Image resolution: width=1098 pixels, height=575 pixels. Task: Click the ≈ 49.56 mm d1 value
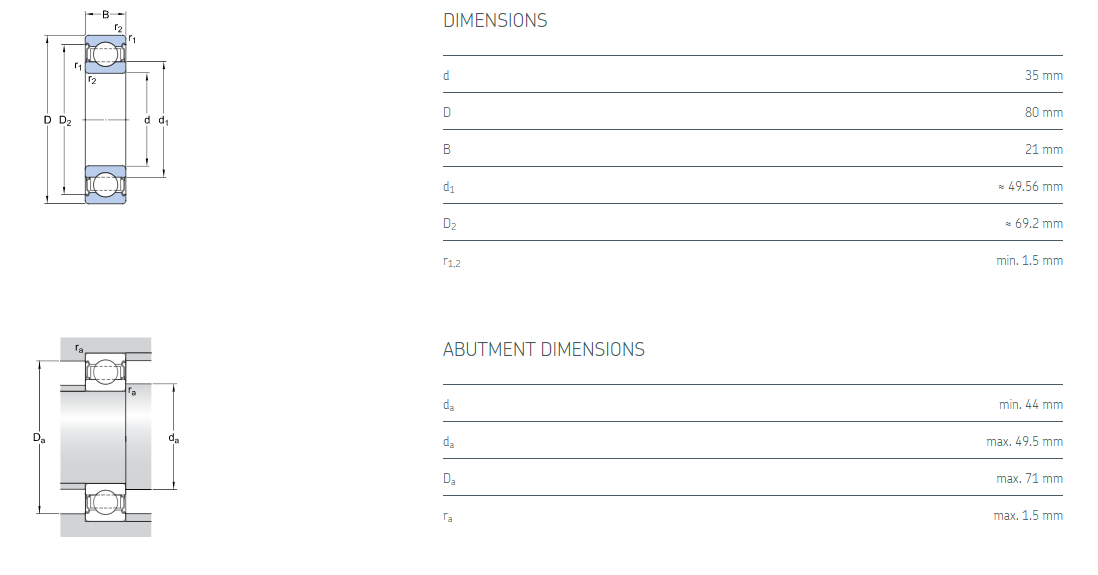tap(1030, 186)
